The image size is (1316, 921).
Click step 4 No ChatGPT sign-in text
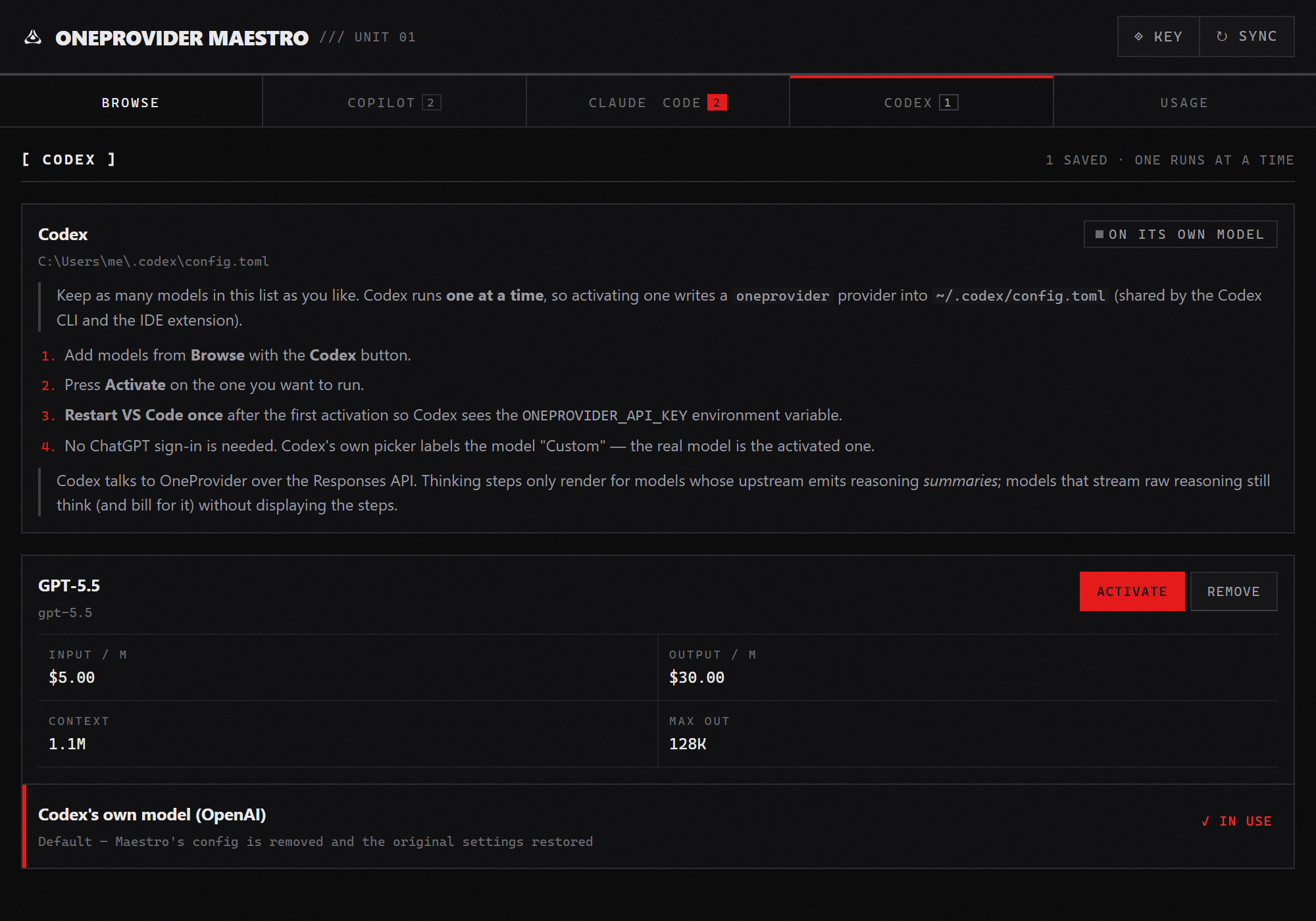(469, 446)
